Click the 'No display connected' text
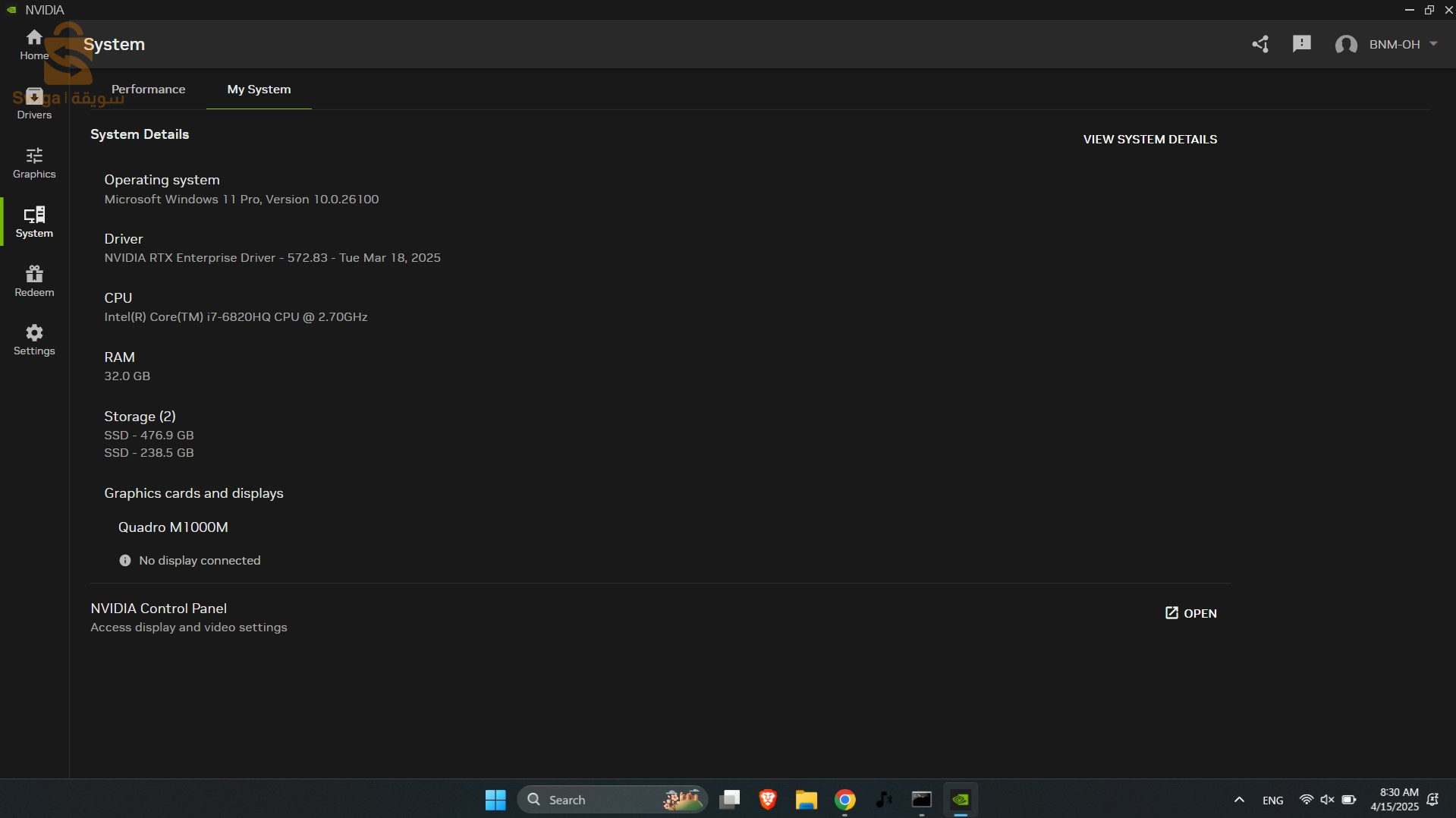1456x818 pixels. click(x=200, y=560)
